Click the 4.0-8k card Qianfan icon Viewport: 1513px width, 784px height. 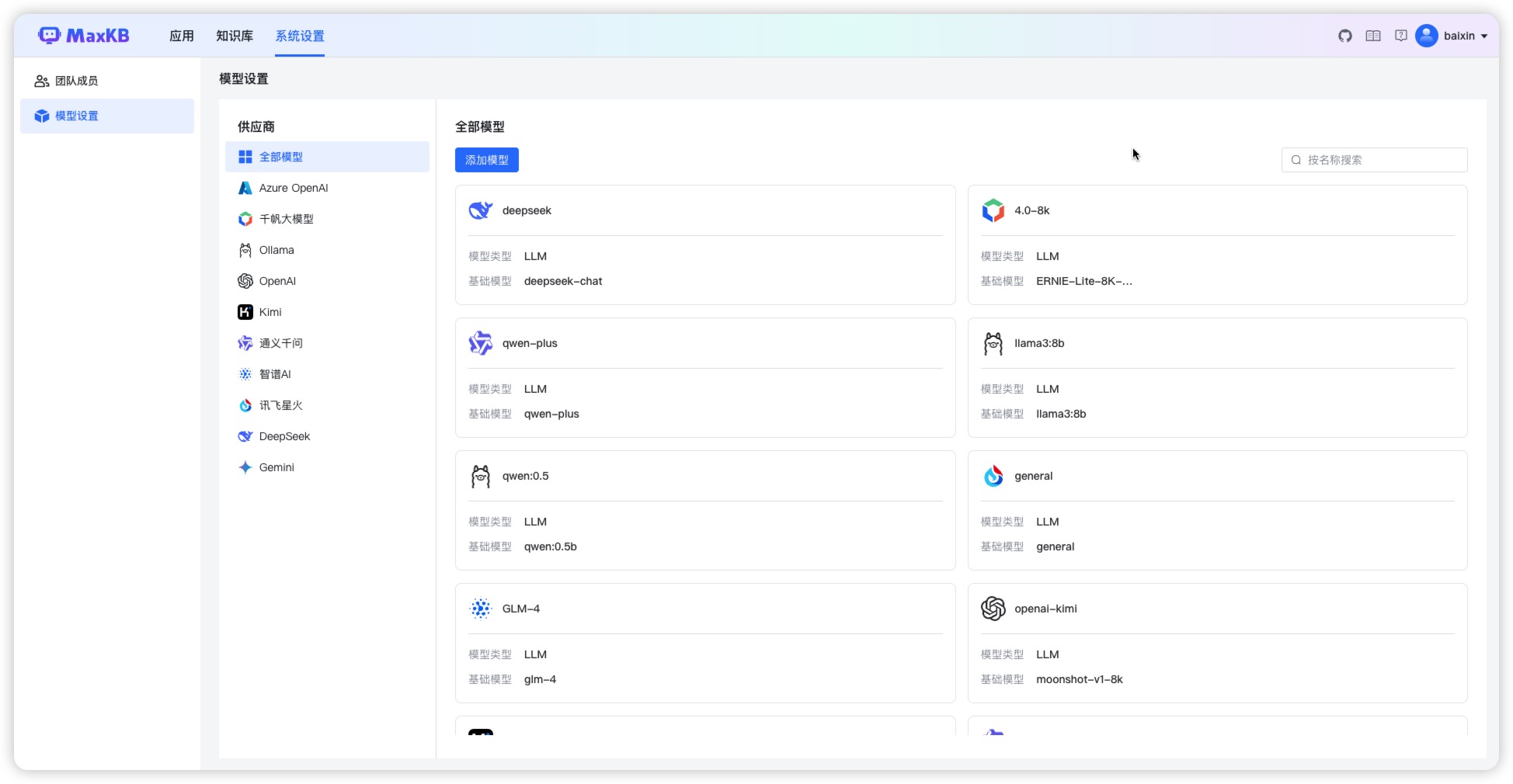tap(993, 210)
